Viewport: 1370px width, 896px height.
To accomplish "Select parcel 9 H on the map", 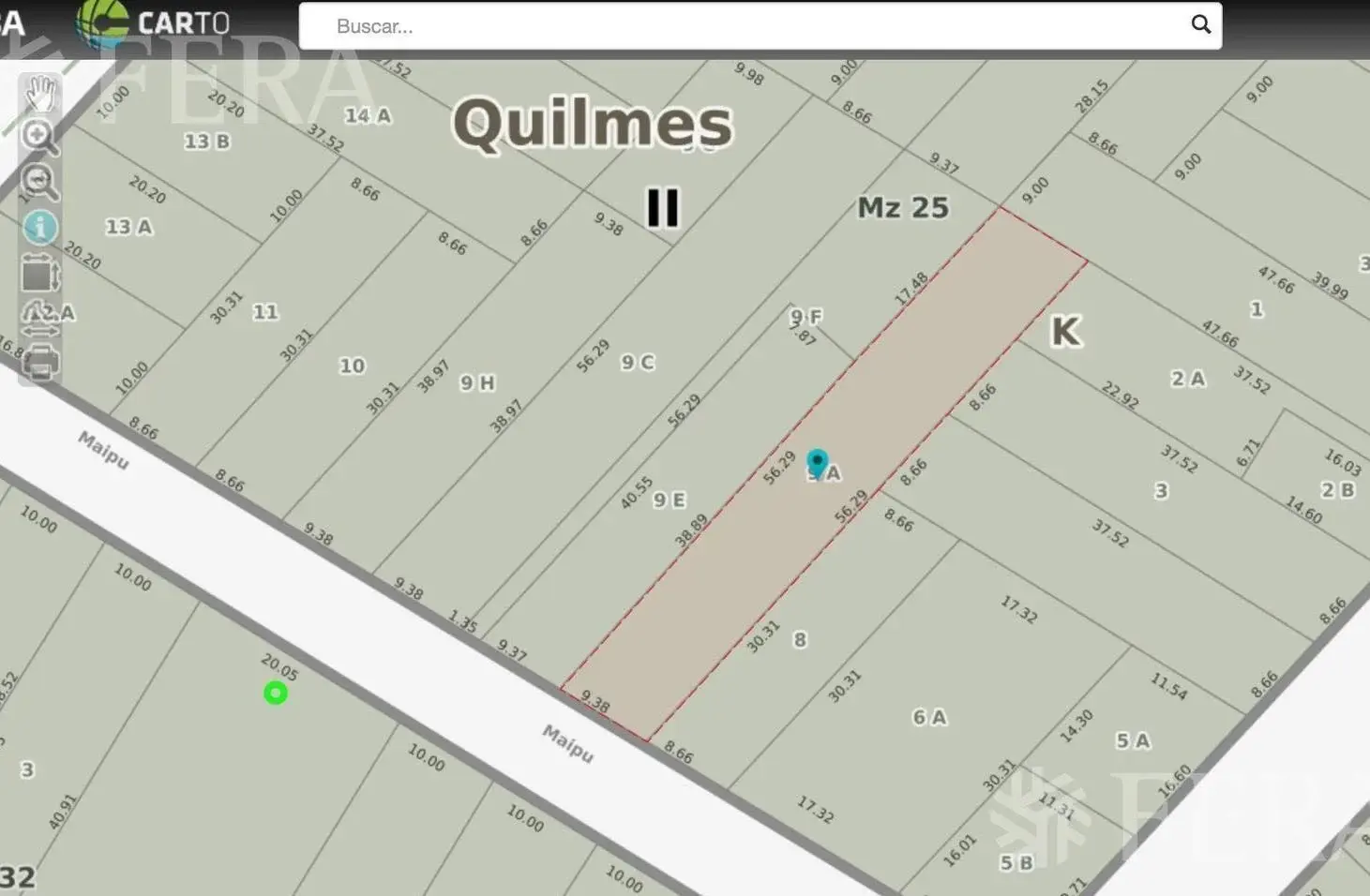I will tap(477, 382).
